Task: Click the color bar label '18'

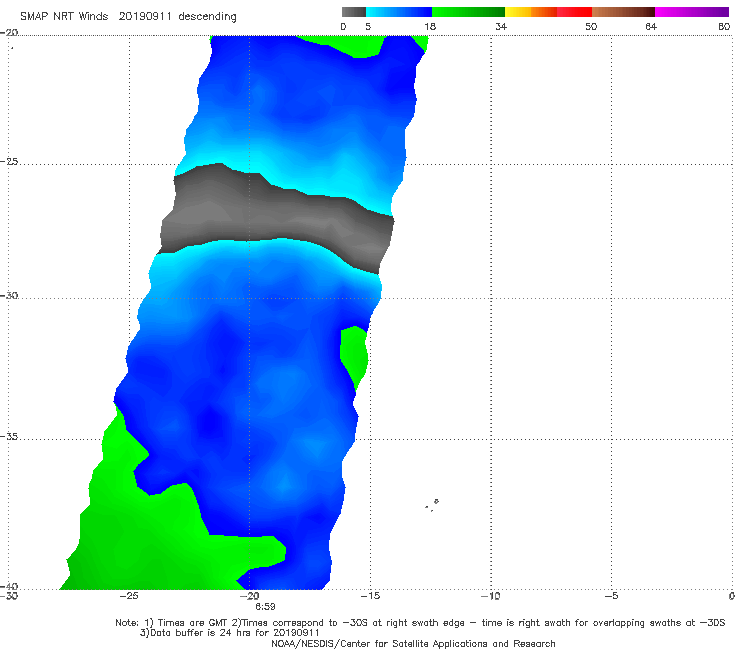Action: coord(430,26)
